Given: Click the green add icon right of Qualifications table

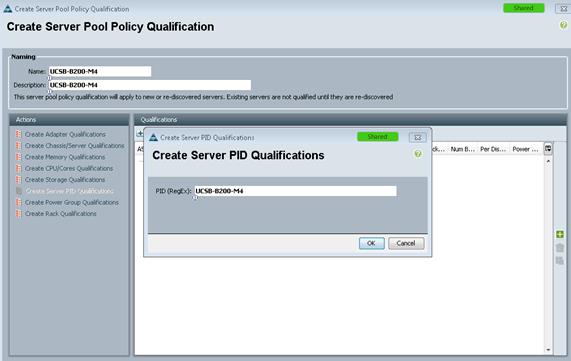Looking at the screenshot, I should pos(560,234).
